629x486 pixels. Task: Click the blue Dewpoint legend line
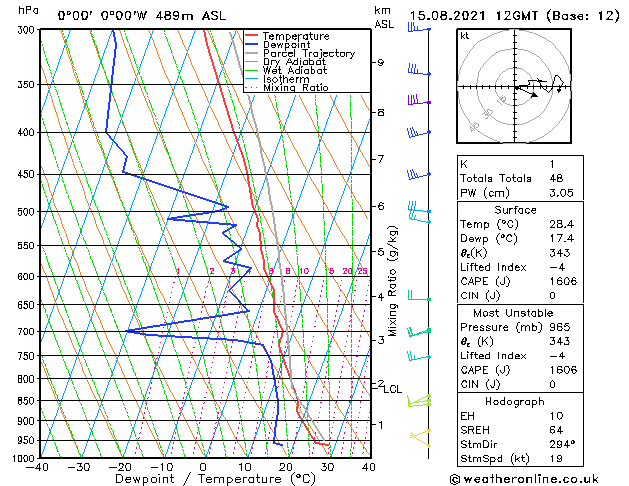click(251, 45)
